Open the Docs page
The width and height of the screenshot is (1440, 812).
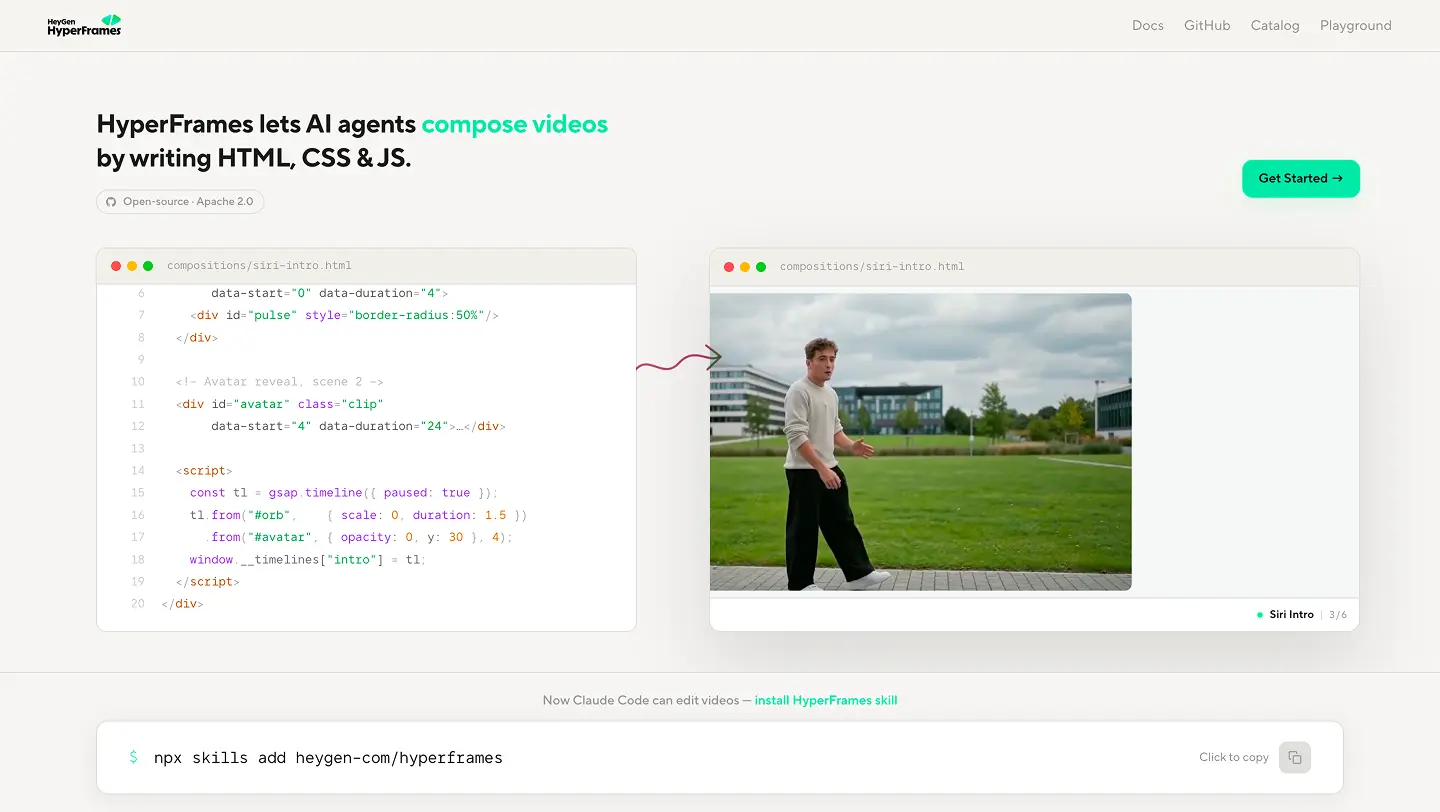pyautogui.click(x=1148, y=25)
